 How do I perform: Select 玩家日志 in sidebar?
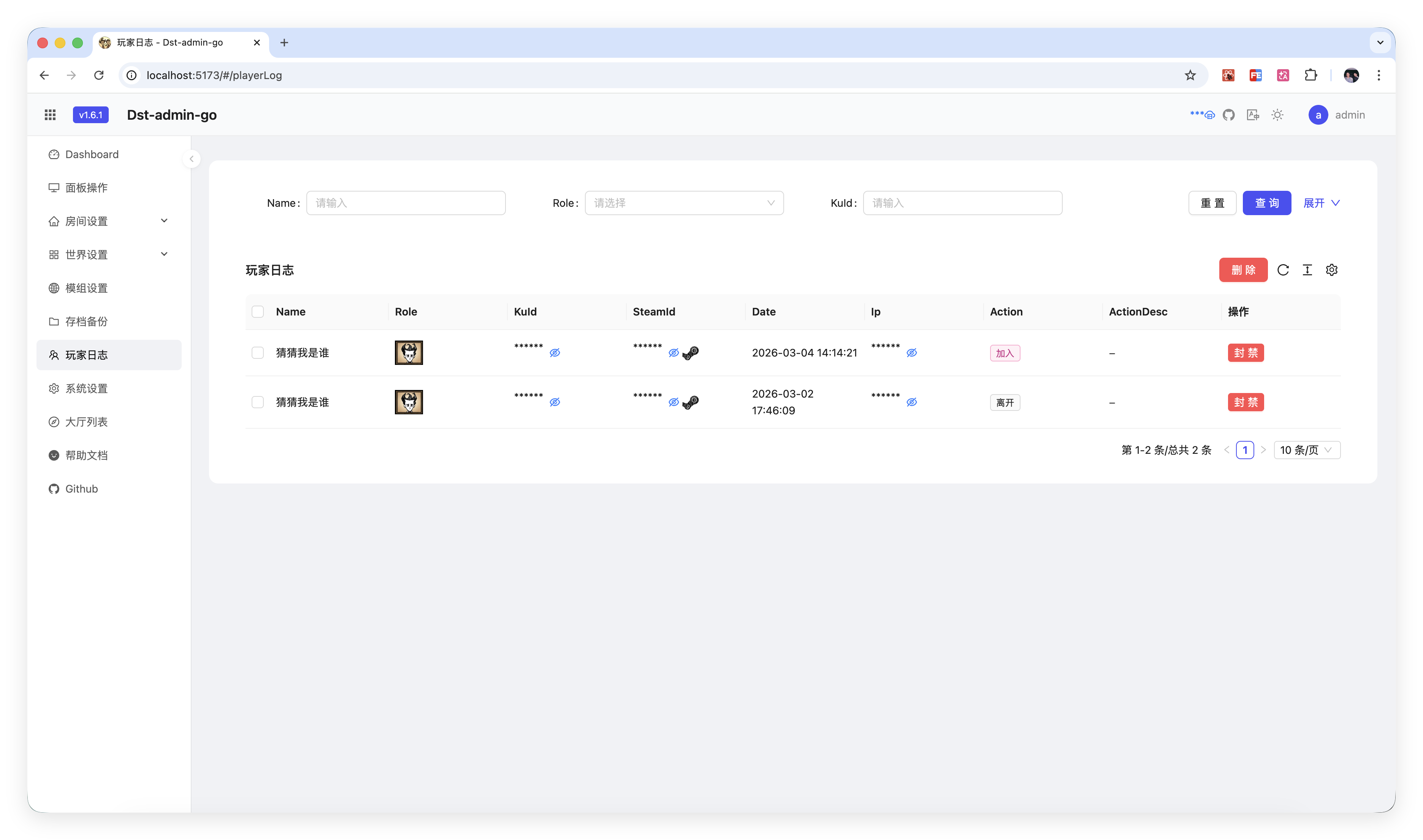[x=109, y=355]
